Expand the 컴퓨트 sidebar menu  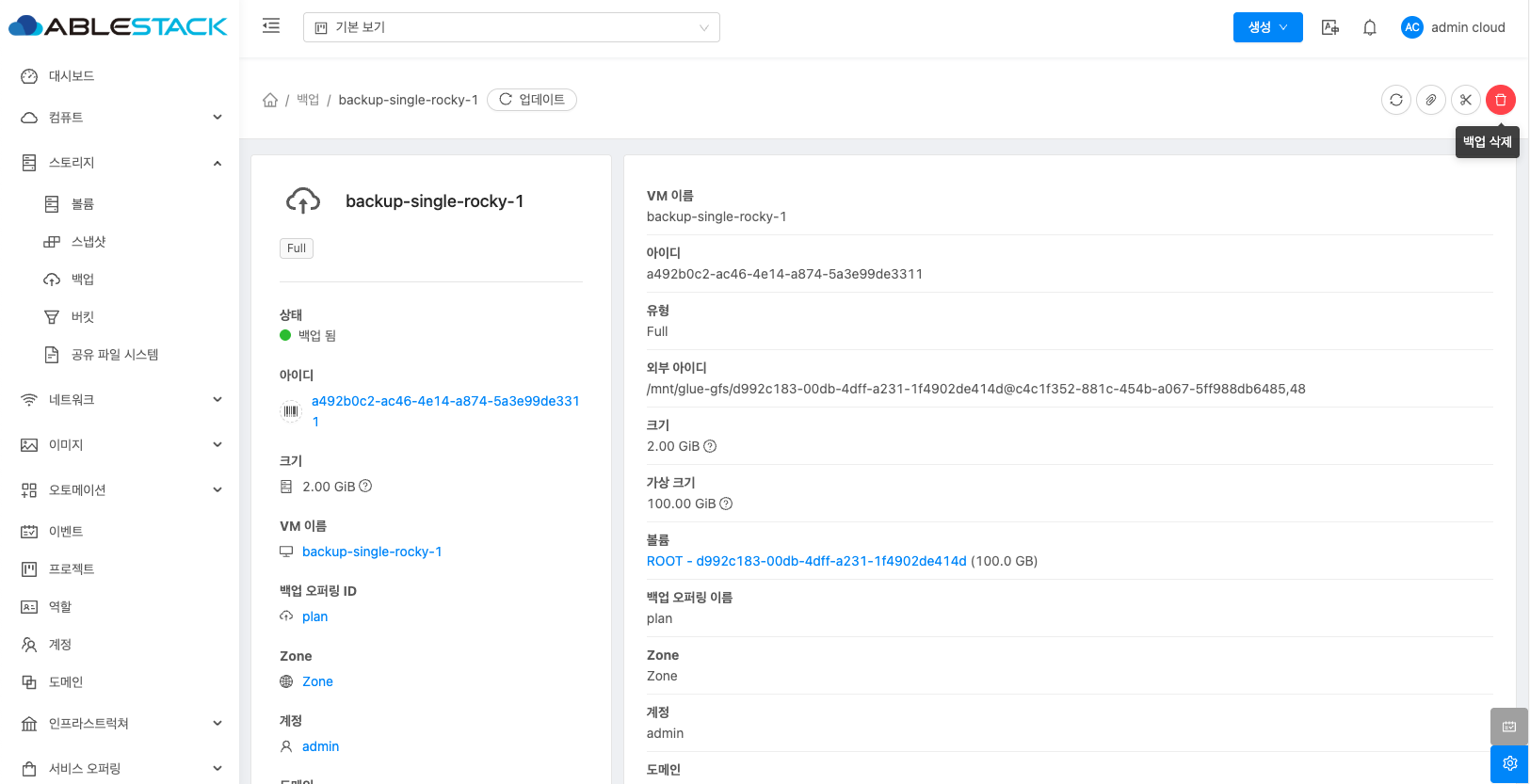pyautogui.click(x=121, y=118)
